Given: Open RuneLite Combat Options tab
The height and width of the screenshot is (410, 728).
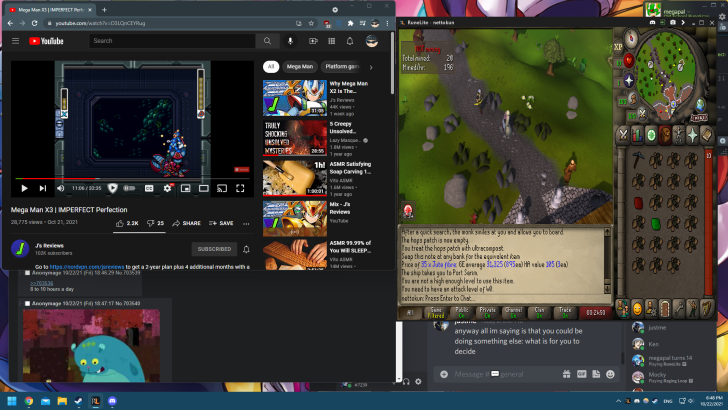Looking at the screenshot, I should pyautogui.click(x=623, y=135).
